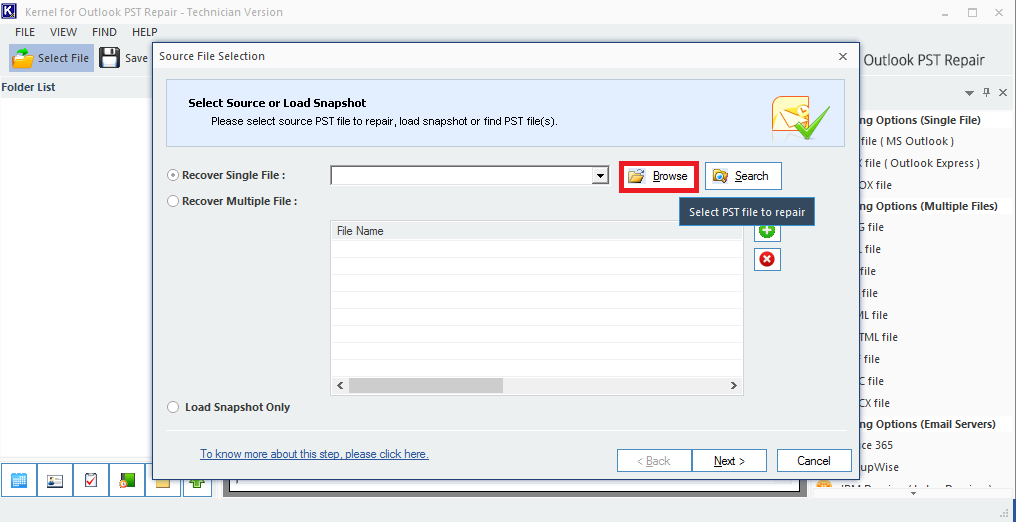
Task: Select the 'OX file' saving option
Action: click(x=876, y=185)
